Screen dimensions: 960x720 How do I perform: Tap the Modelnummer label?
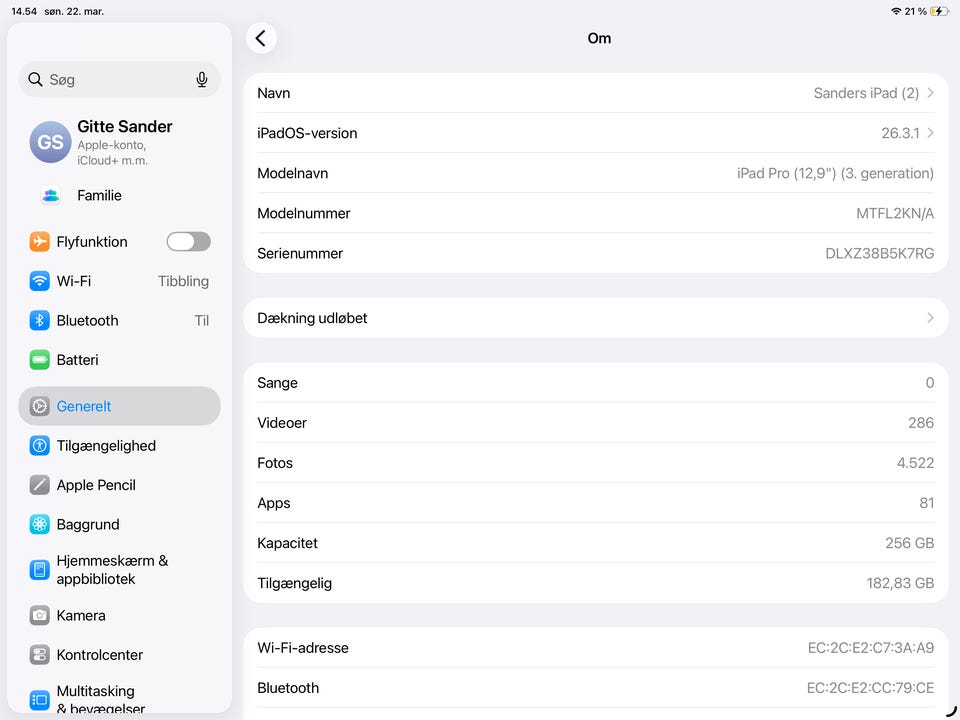304,213
